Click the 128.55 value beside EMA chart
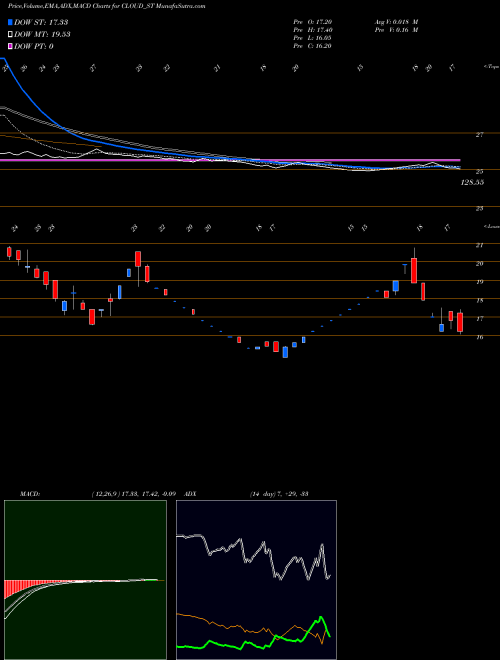Screen dimensions: 500x660 [x=472, y=183]
